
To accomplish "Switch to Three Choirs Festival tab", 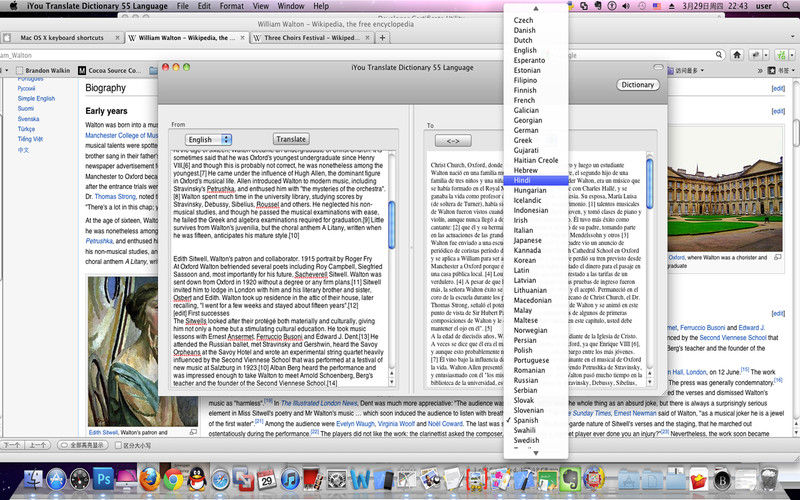I will pyautogui.click(x=311, y=38).
